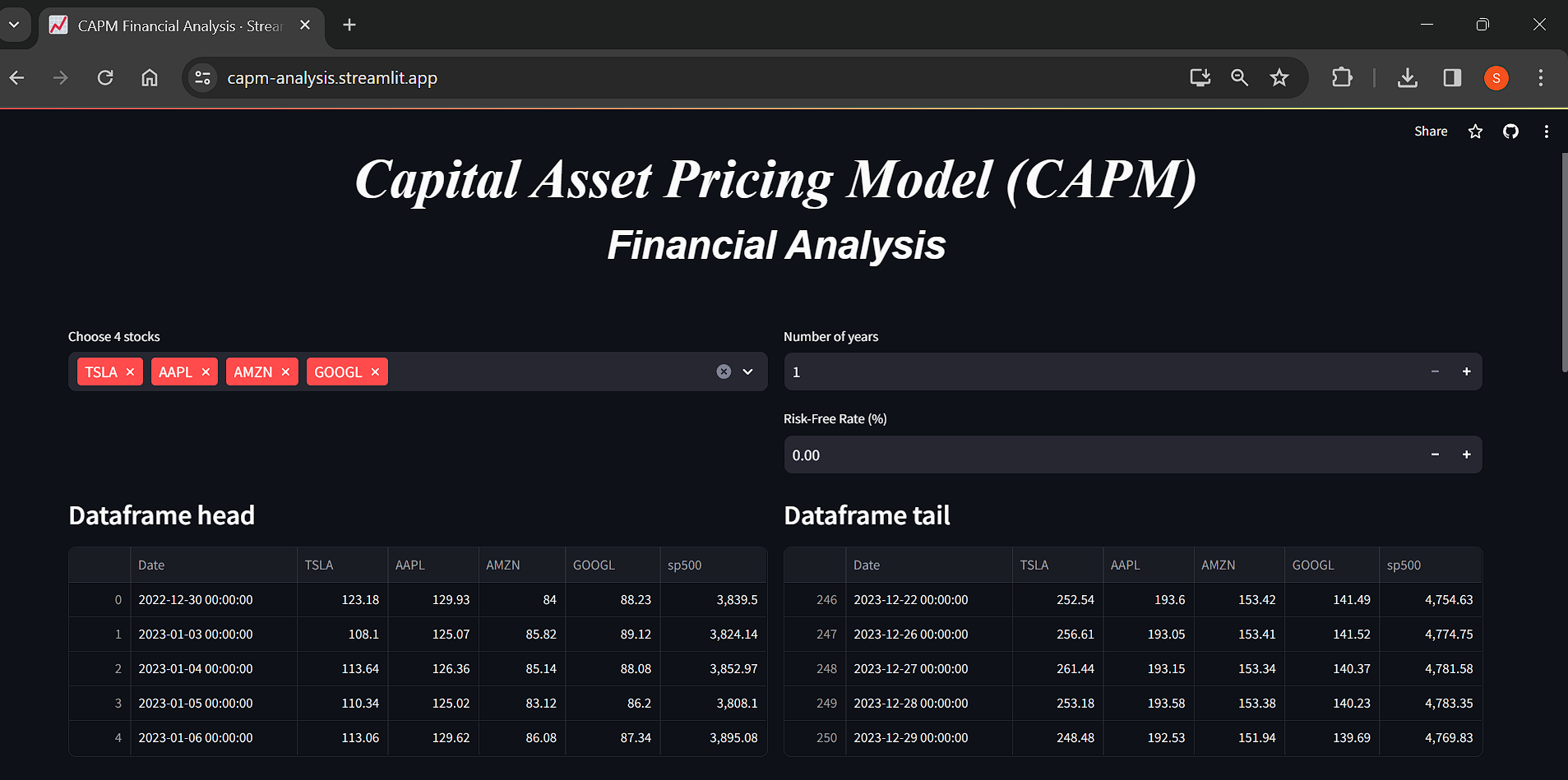Select the Dataframe head heading

[x=162, y=515]
